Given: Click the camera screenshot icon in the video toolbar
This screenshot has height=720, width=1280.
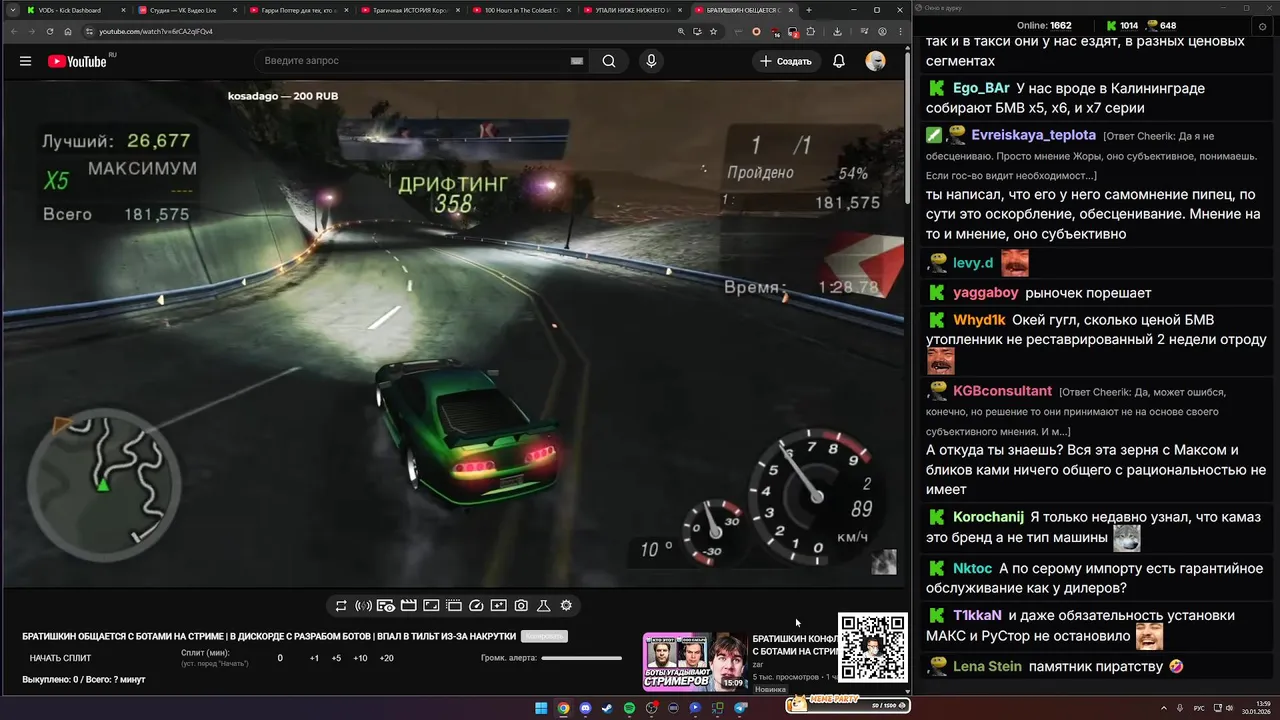Looking at the screenshot, I should click(x=521, y=606).
